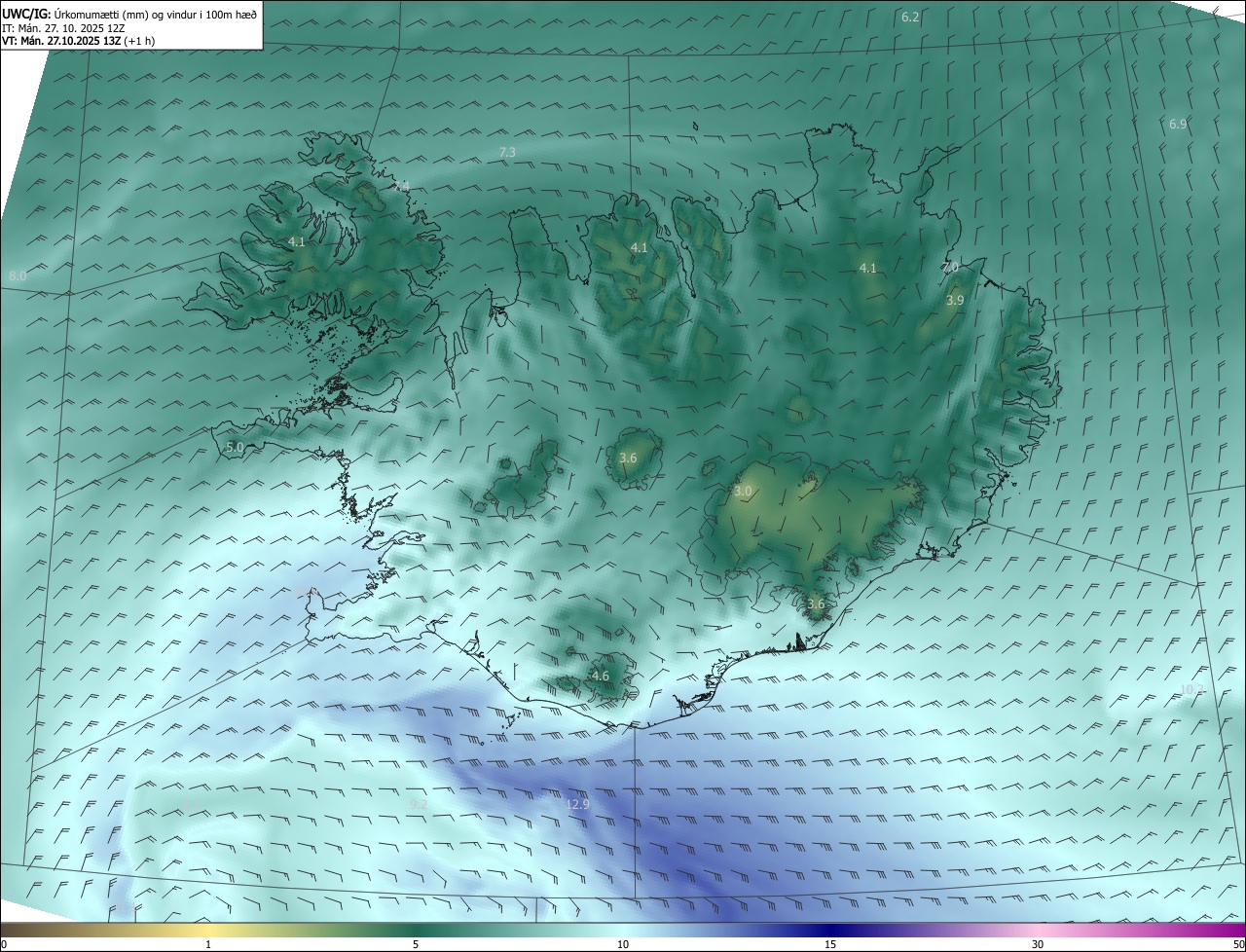Select the 30 mm pink color scale mark
The image size is (1246, 952).
point(1038,944)
